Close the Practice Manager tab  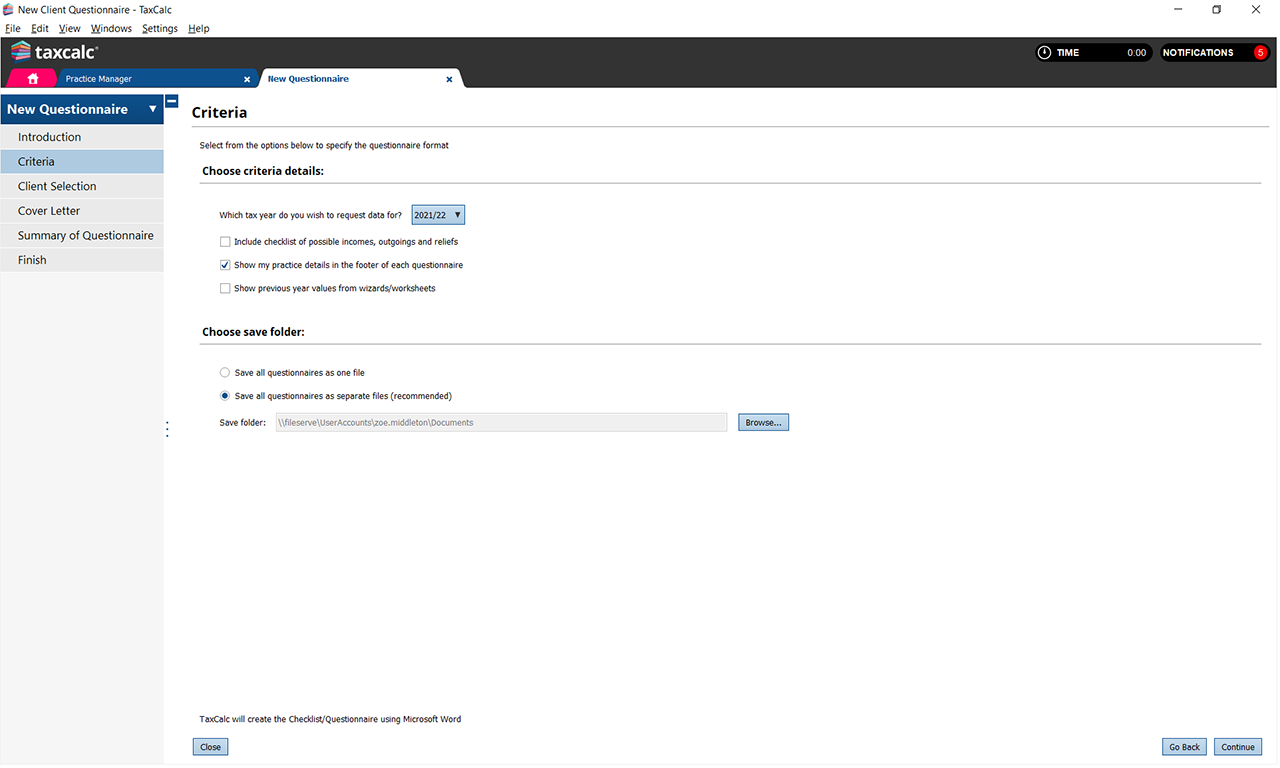pos(247,79)
